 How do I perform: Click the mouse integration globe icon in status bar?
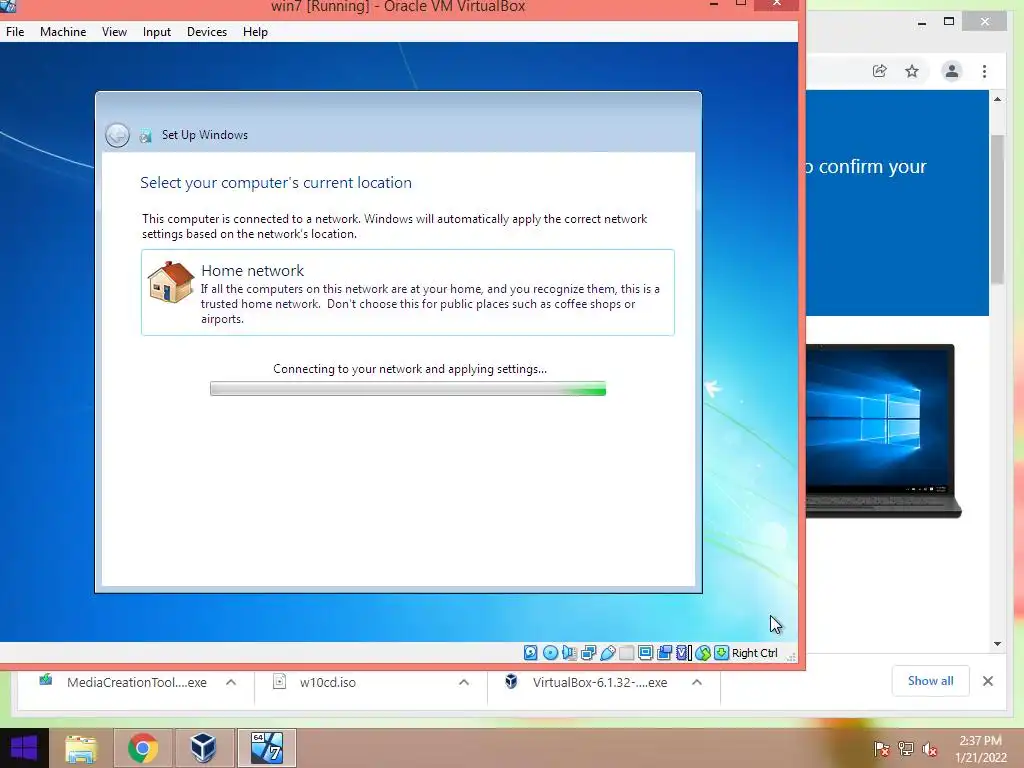click(703, 652)
